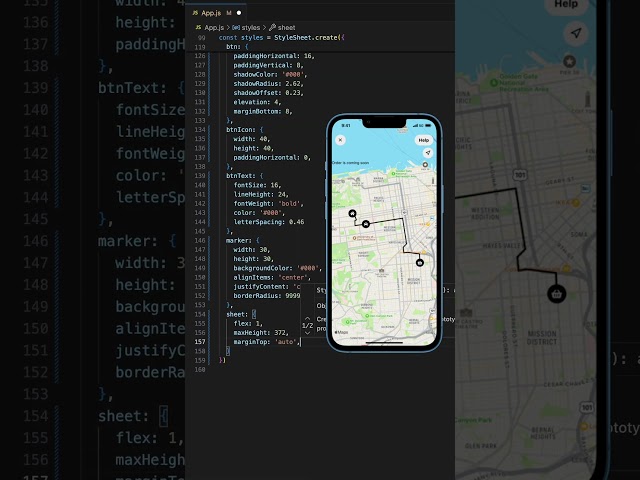This screenshot has height=480, width=640.
Task: Click 'height: 30,' in the center editor
Action: coord(253,259)
